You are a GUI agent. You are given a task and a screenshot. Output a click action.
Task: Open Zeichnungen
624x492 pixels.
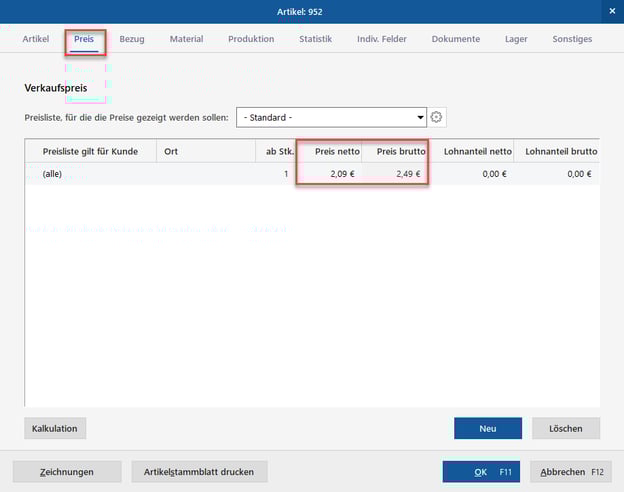[67, 472]
